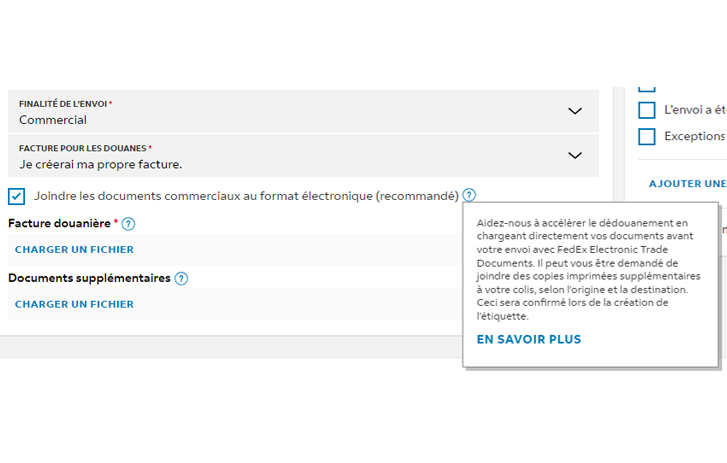Click the "Joindre les documents commerciaux" label text
The height and width of the screenshot is (463, 727).
pos(246,196)
